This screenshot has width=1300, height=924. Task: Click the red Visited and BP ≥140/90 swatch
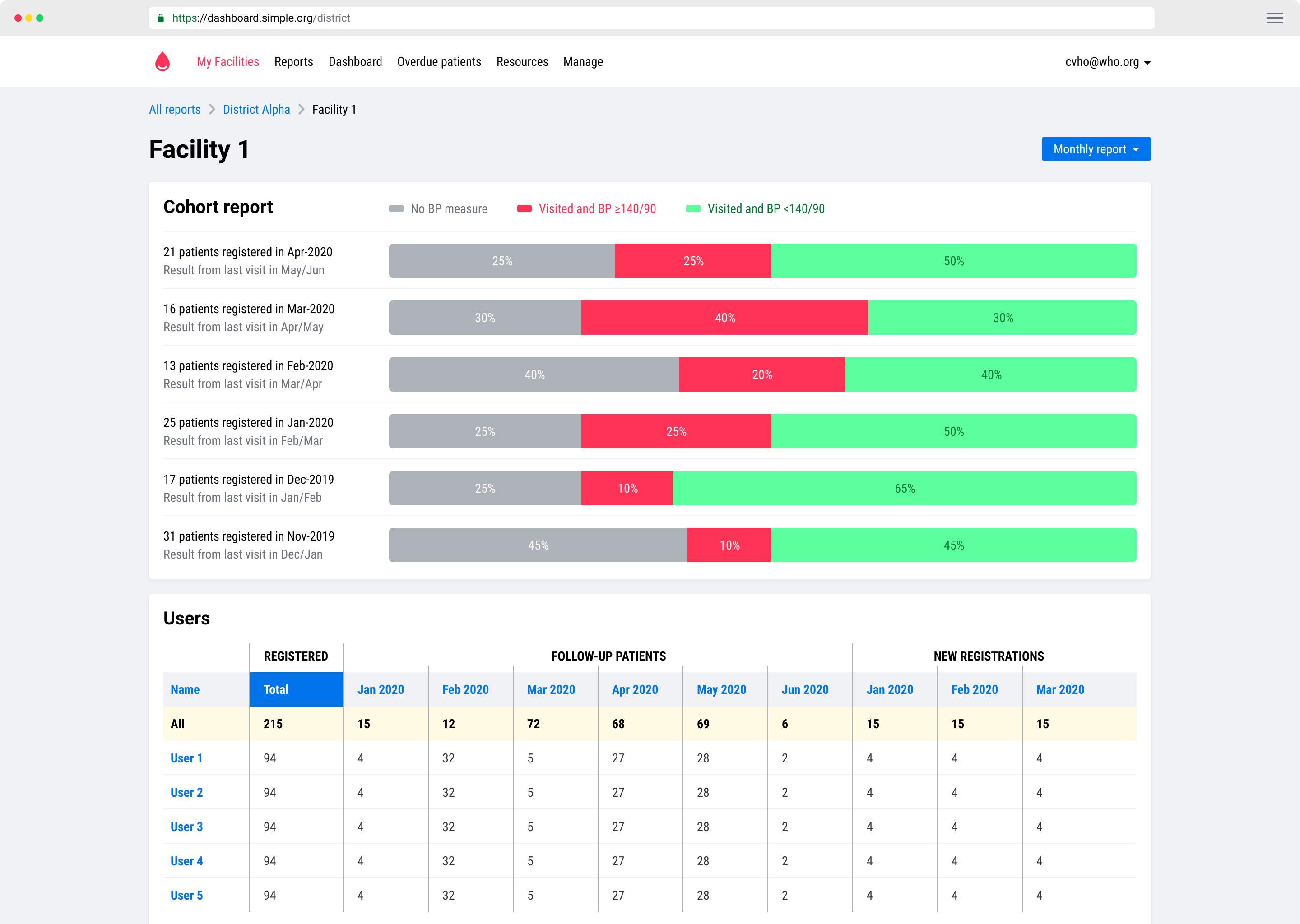[x=524, y=209]
